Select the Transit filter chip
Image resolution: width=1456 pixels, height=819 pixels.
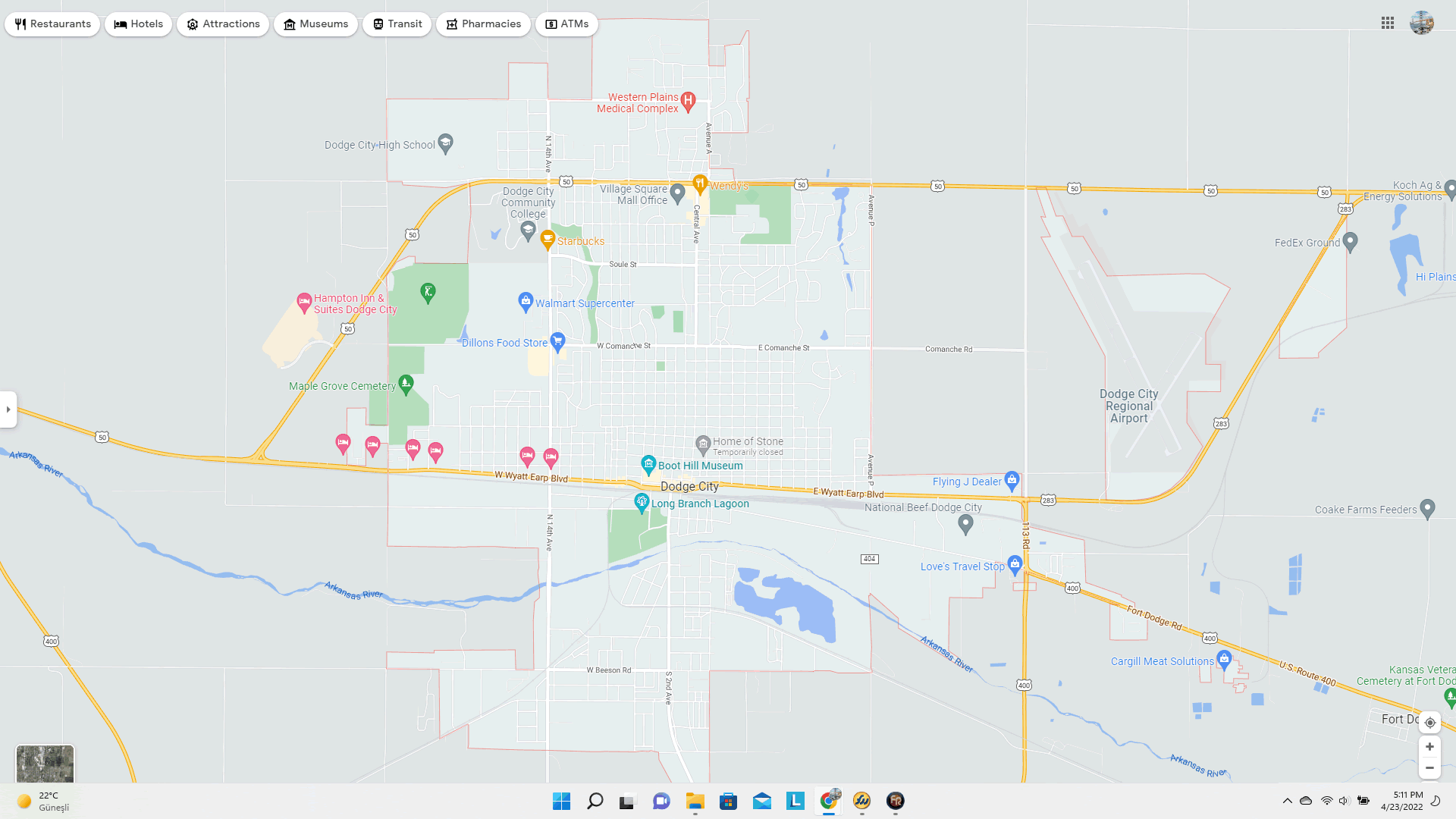(397, 24)
